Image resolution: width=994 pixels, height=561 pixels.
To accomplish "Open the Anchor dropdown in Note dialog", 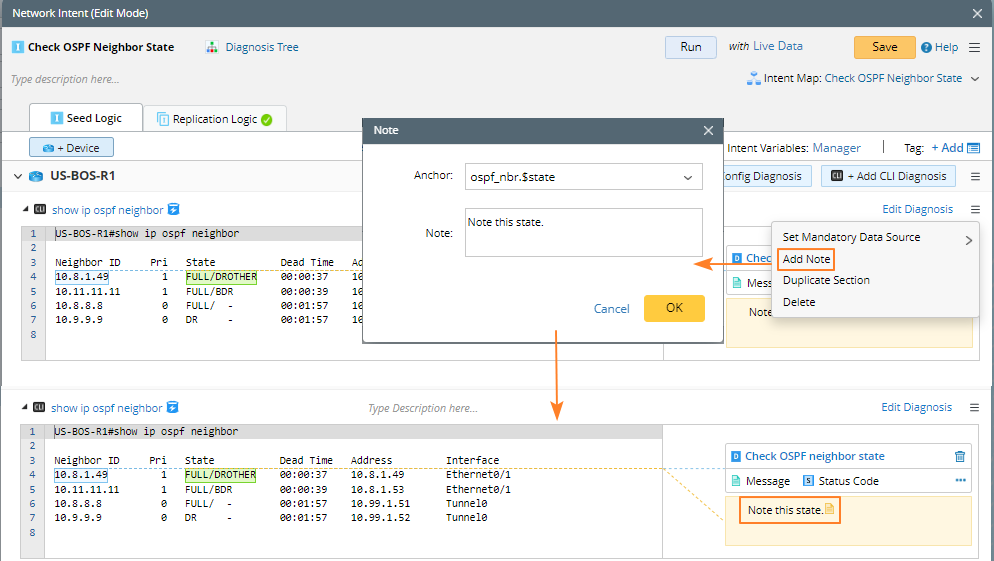I will point(687,177).
